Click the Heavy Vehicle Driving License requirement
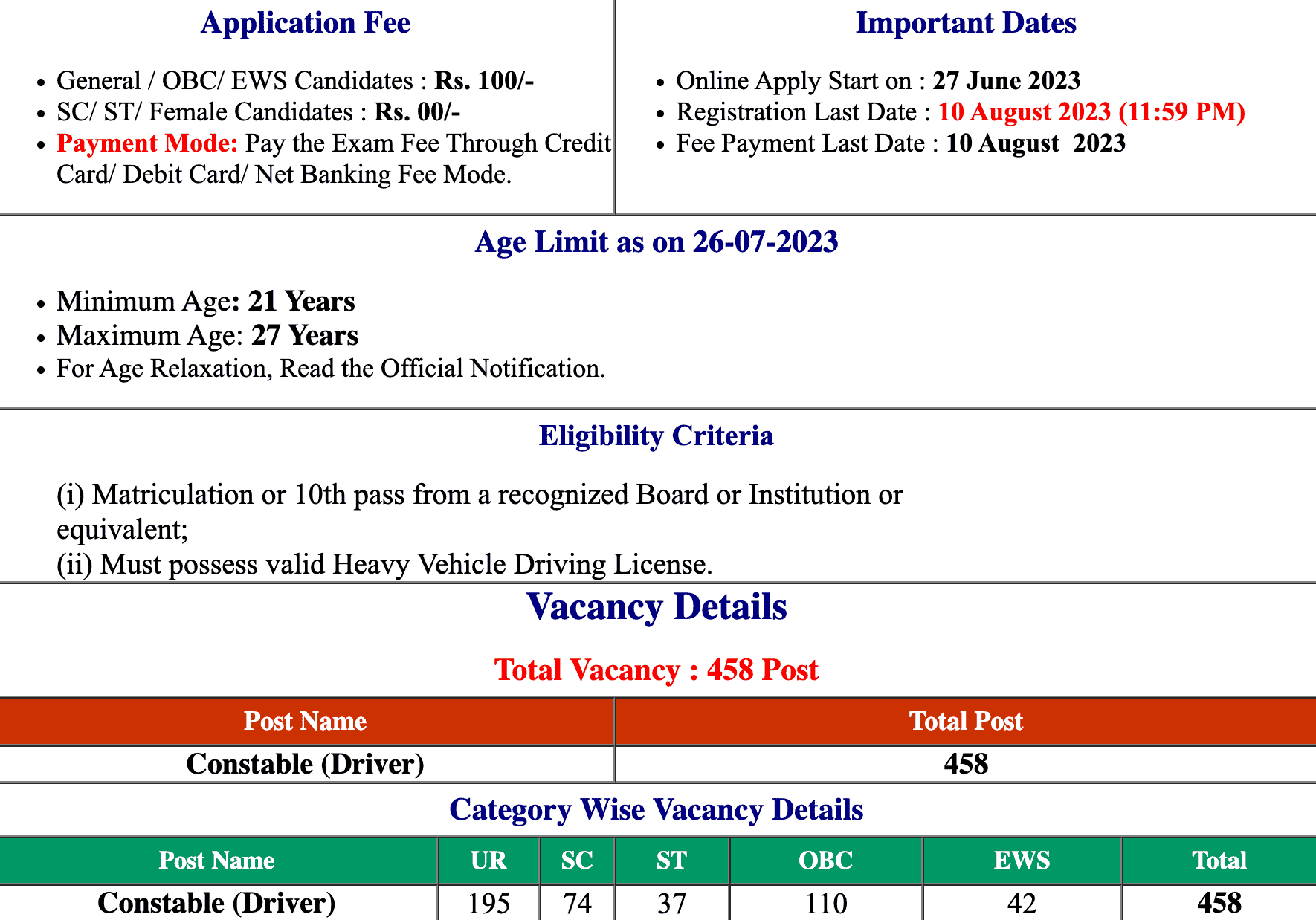Screen dimensions: 1316x920 (x=384, y=564)
